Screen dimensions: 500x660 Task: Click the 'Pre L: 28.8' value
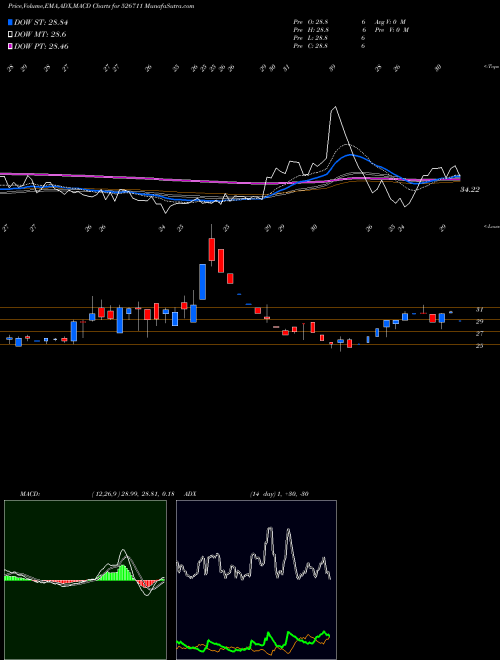[311, 38]
